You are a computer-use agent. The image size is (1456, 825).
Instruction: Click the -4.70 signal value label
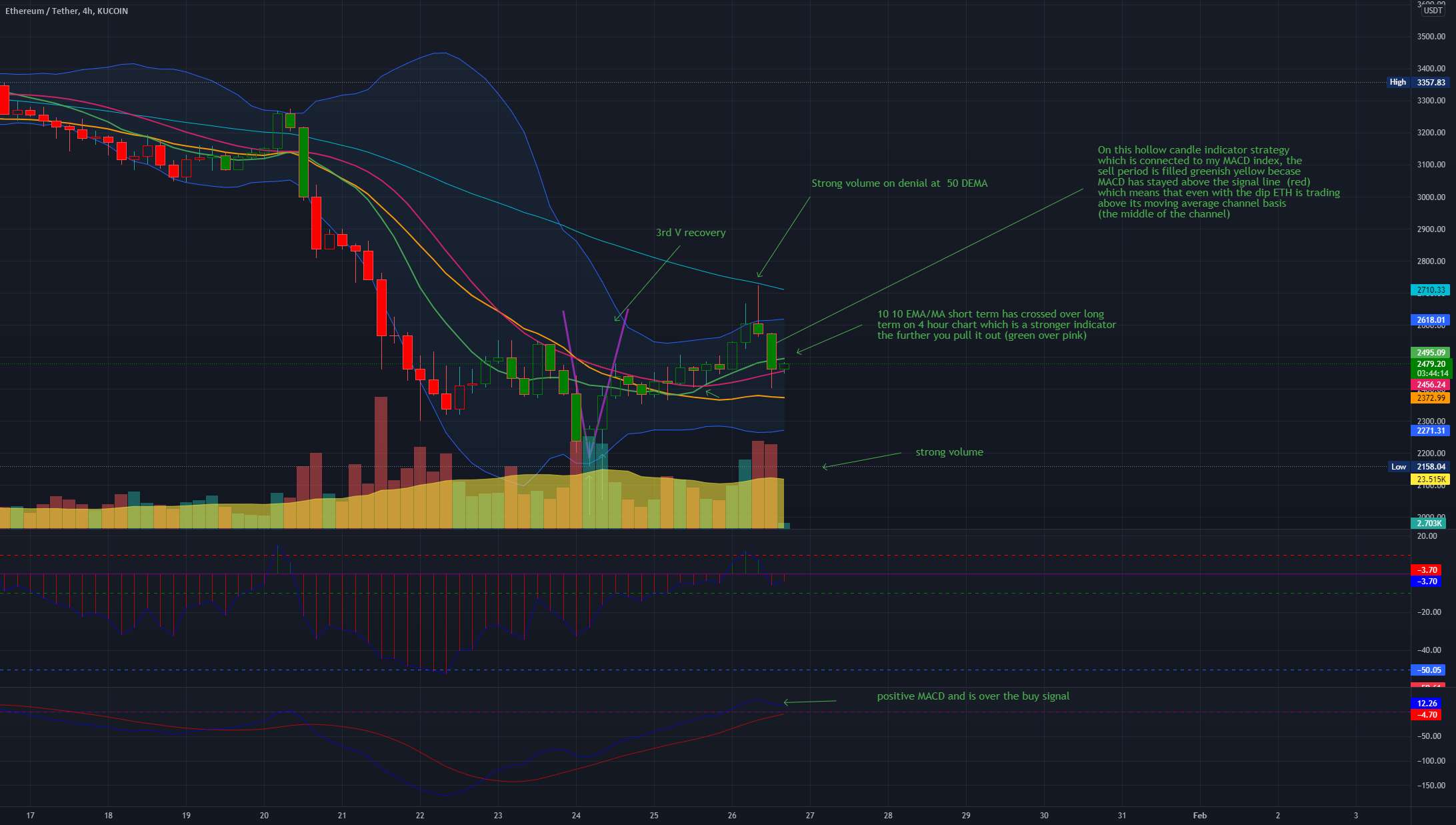1427,715
